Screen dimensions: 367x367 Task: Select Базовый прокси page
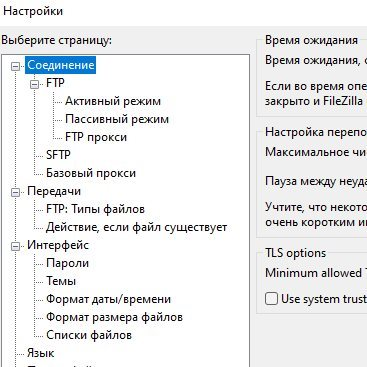click(91, 173)
